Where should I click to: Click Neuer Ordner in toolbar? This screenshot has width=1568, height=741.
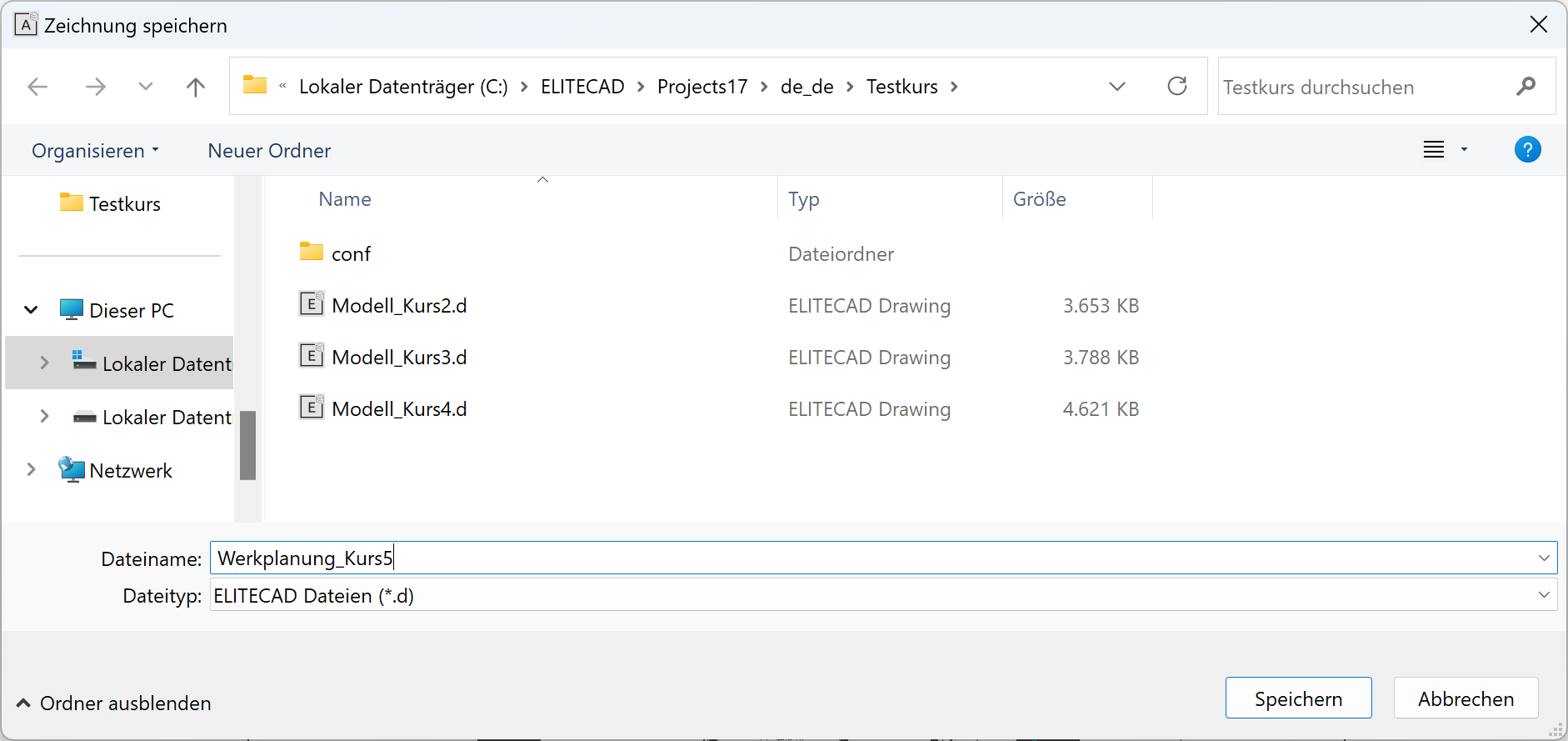[269, 151]
